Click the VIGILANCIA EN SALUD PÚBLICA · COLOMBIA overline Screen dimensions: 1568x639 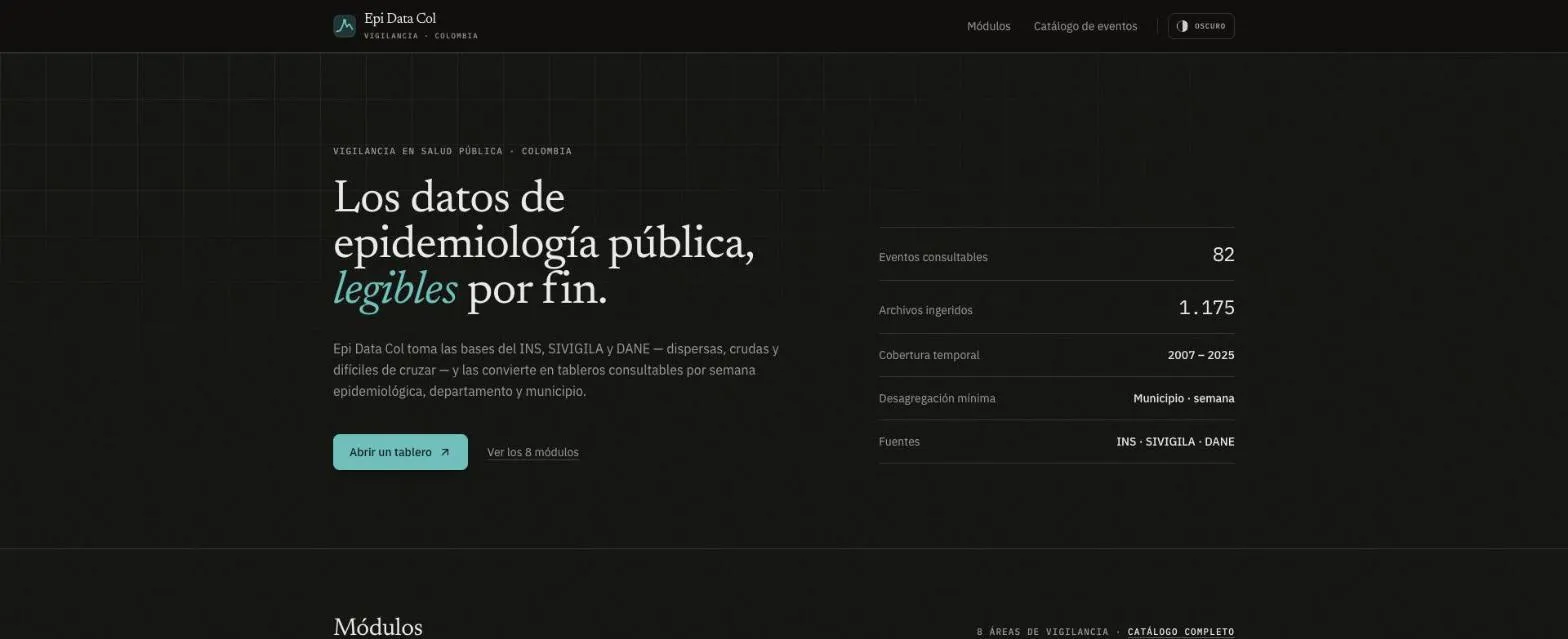click(452, 151)
